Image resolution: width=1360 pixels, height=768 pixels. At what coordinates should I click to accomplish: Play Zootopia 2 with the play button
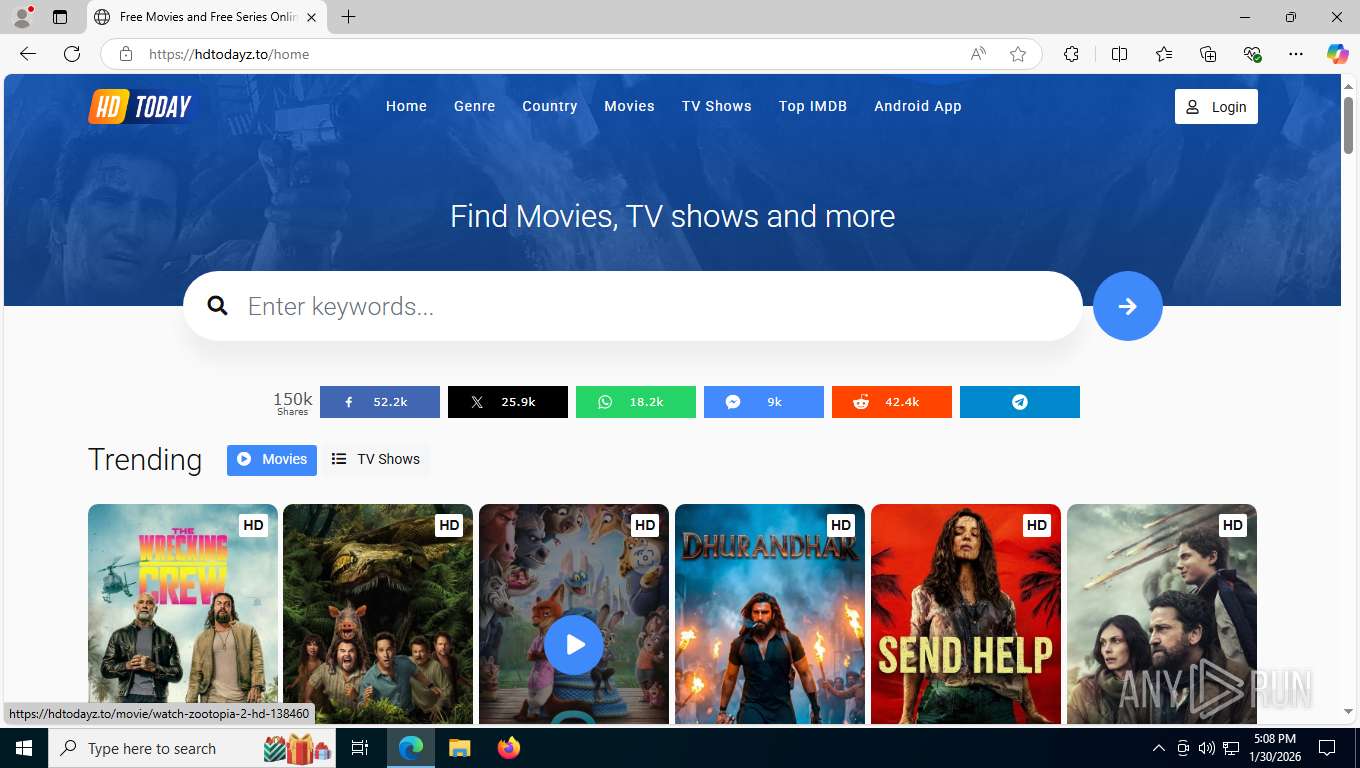pyautogui.click(x=574, y=645)
